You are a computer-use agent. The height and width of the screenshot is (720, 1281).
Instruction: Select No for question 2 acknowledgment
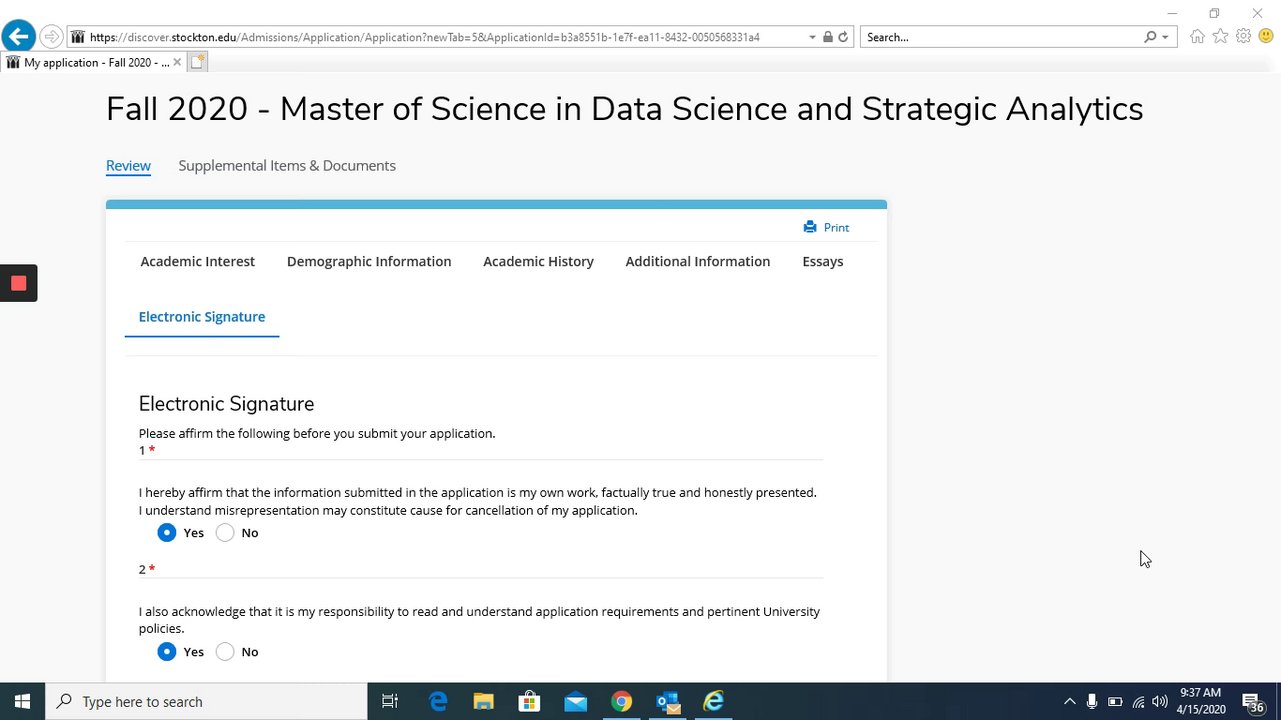[x=225, y=652]
